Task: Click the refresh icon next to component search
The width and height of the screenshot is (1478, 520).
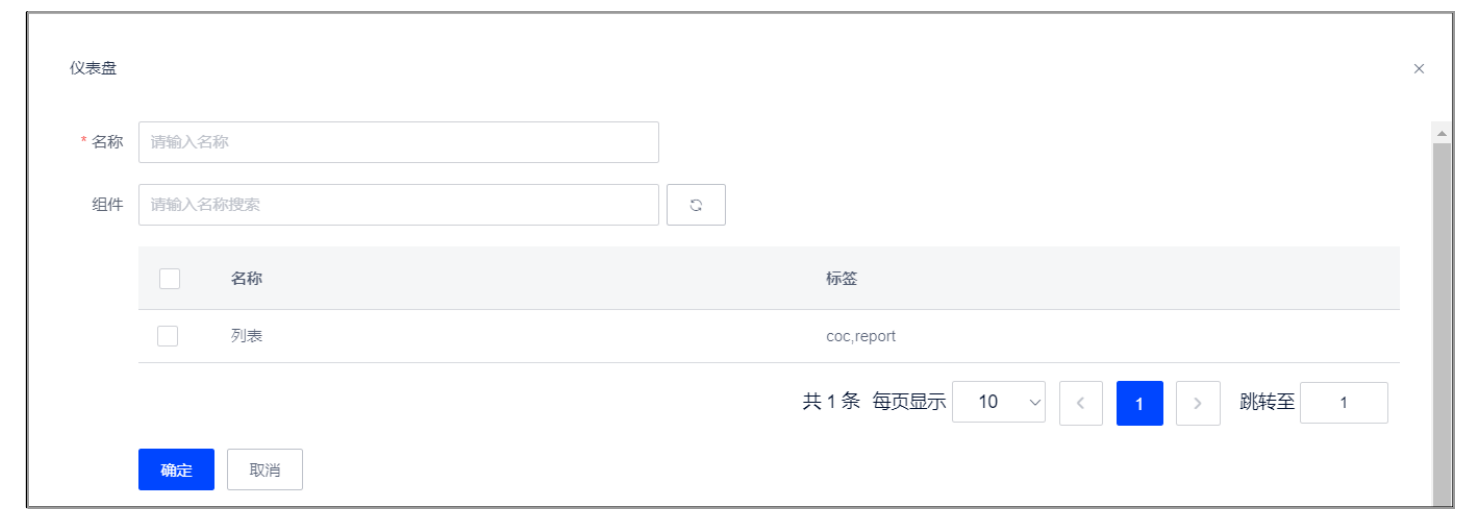Action: tap(696, 205)
